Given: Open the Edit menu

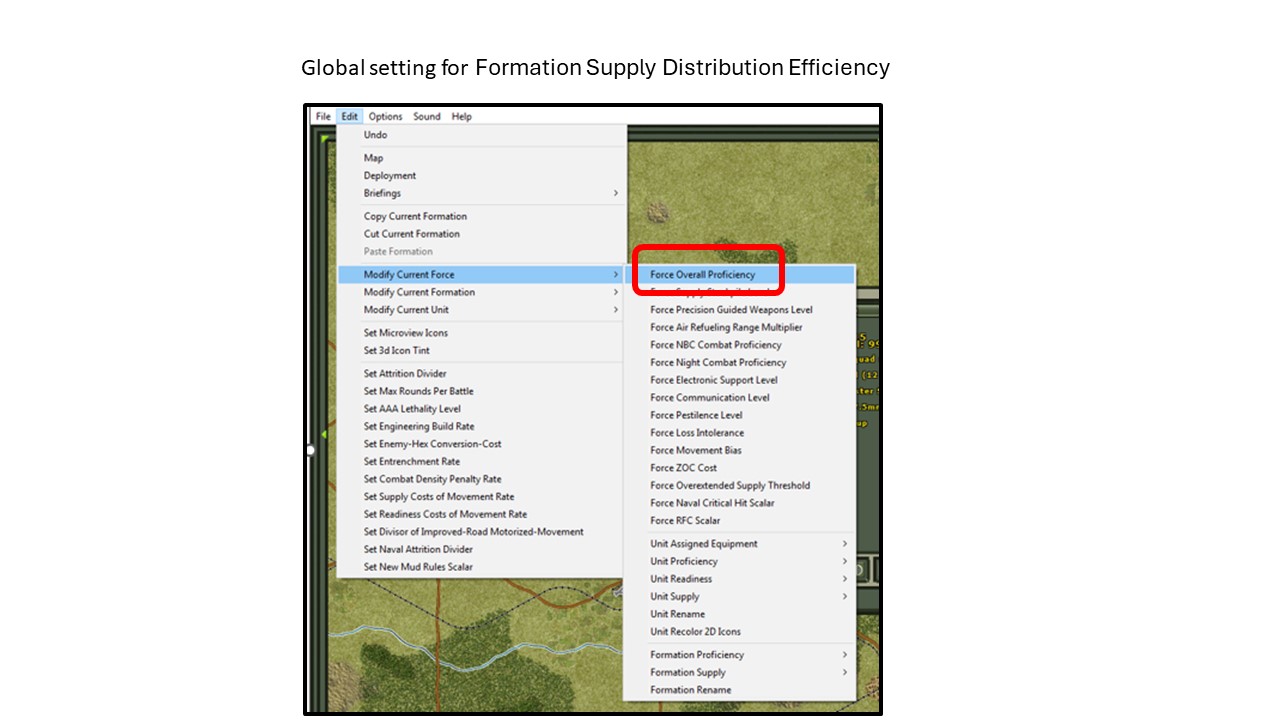Looking at the screenshot, I should pos(349,117).
